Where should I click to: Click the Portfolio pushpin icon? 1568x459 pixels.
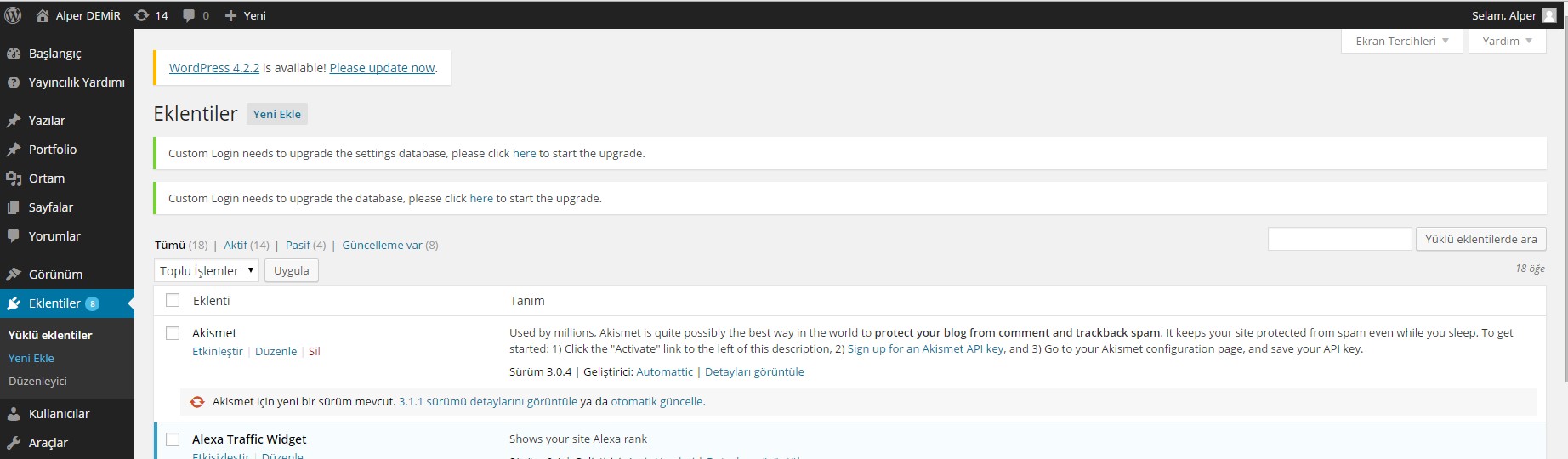(x=14, y=150)
